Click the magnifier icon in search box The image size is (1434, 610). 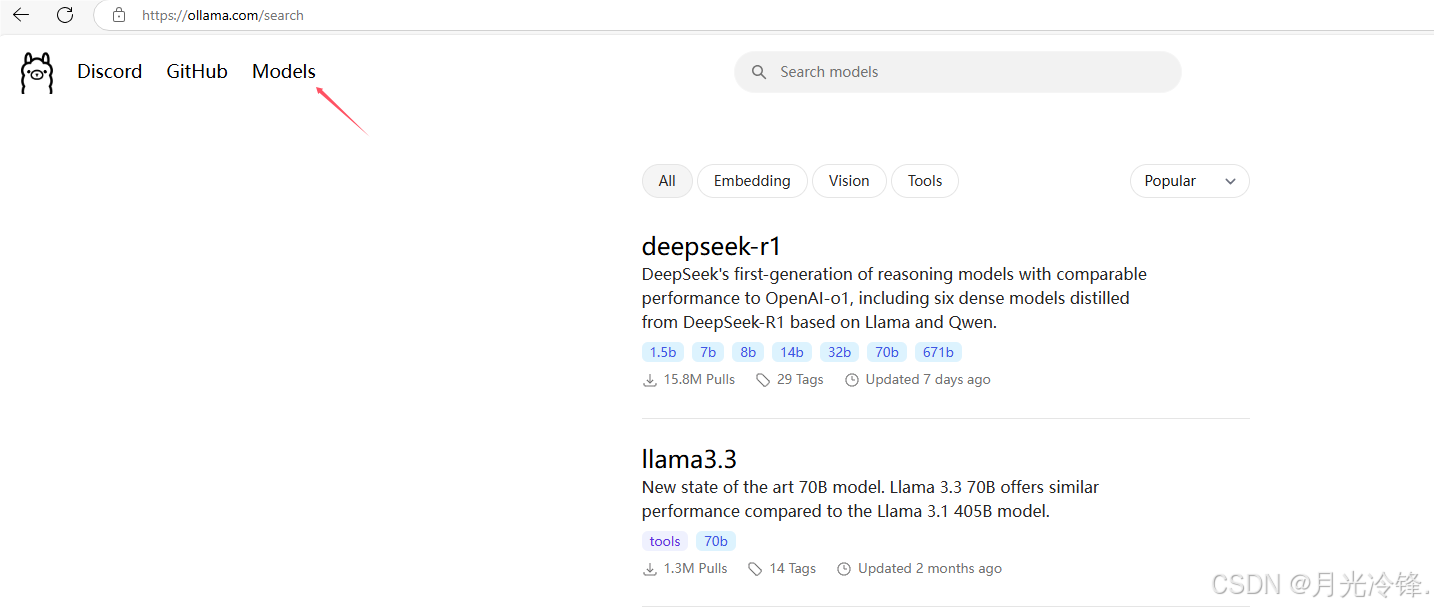(759, 72)
